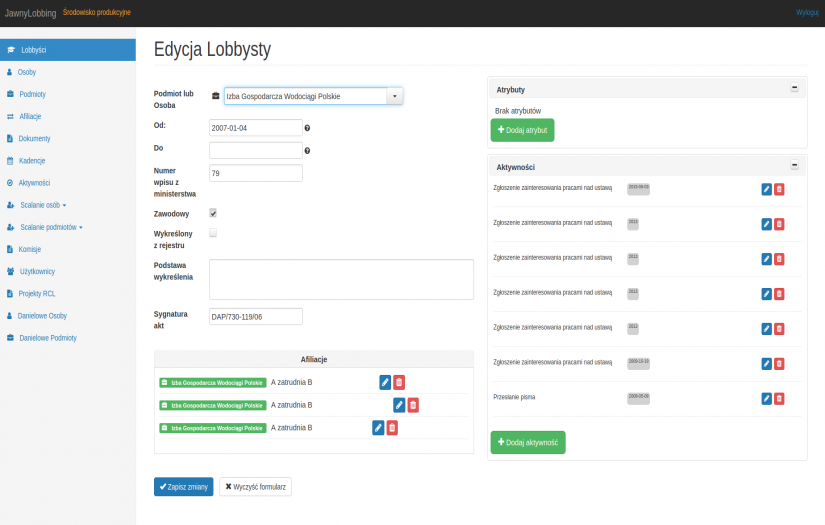Click the Aktywności check-circle icon in sidebar
825x525 pixels.
point(9,183)
